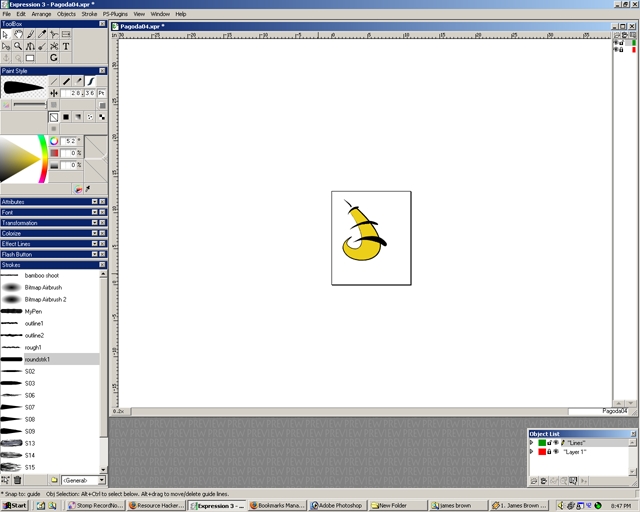This screenshot has height=512, width=640.
Task: Expand the Flash Button panel
Action: click(x=95, y=254)
